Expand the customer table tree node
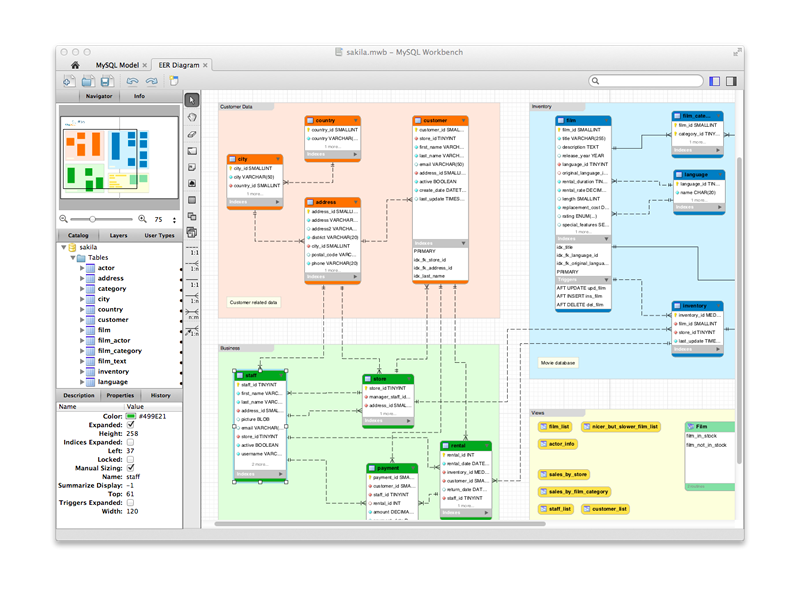This screenshot has width=800, height=600. tap(82, 320)
